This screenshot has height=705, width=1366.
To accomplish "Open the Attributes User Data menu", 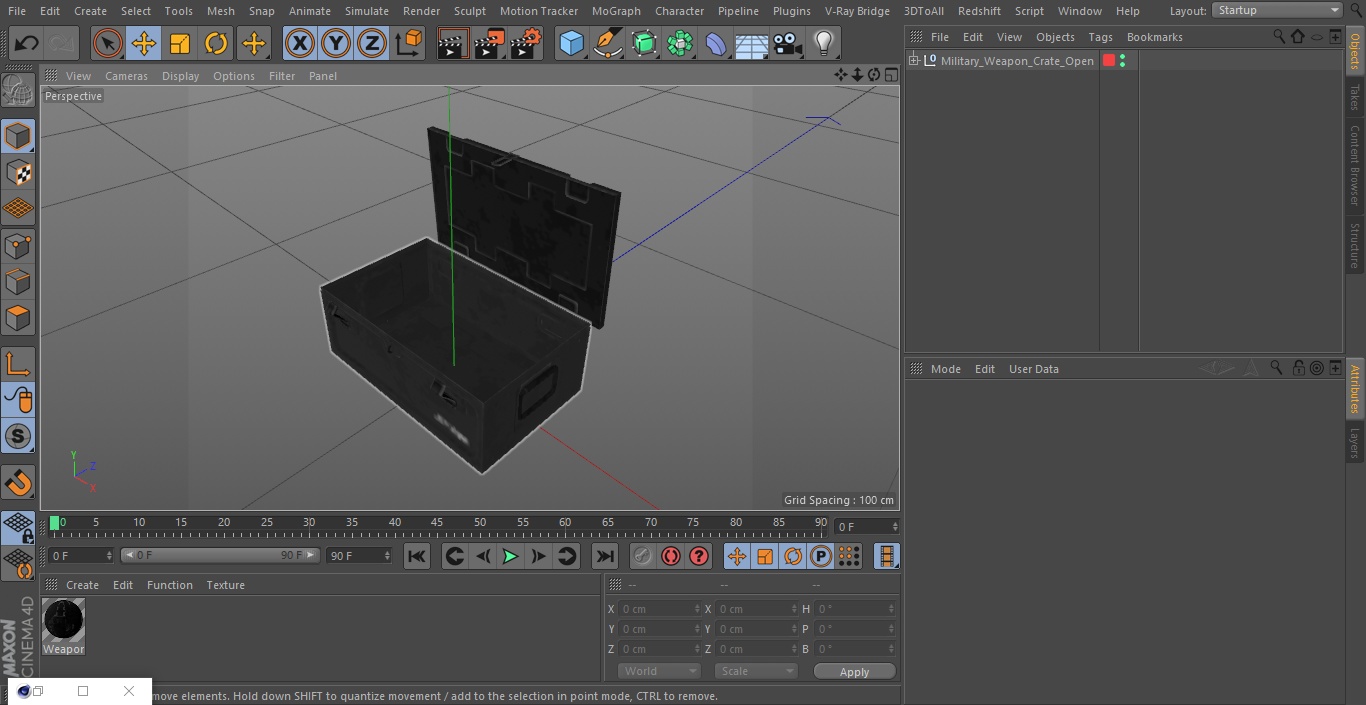I will coord(1033,369).
